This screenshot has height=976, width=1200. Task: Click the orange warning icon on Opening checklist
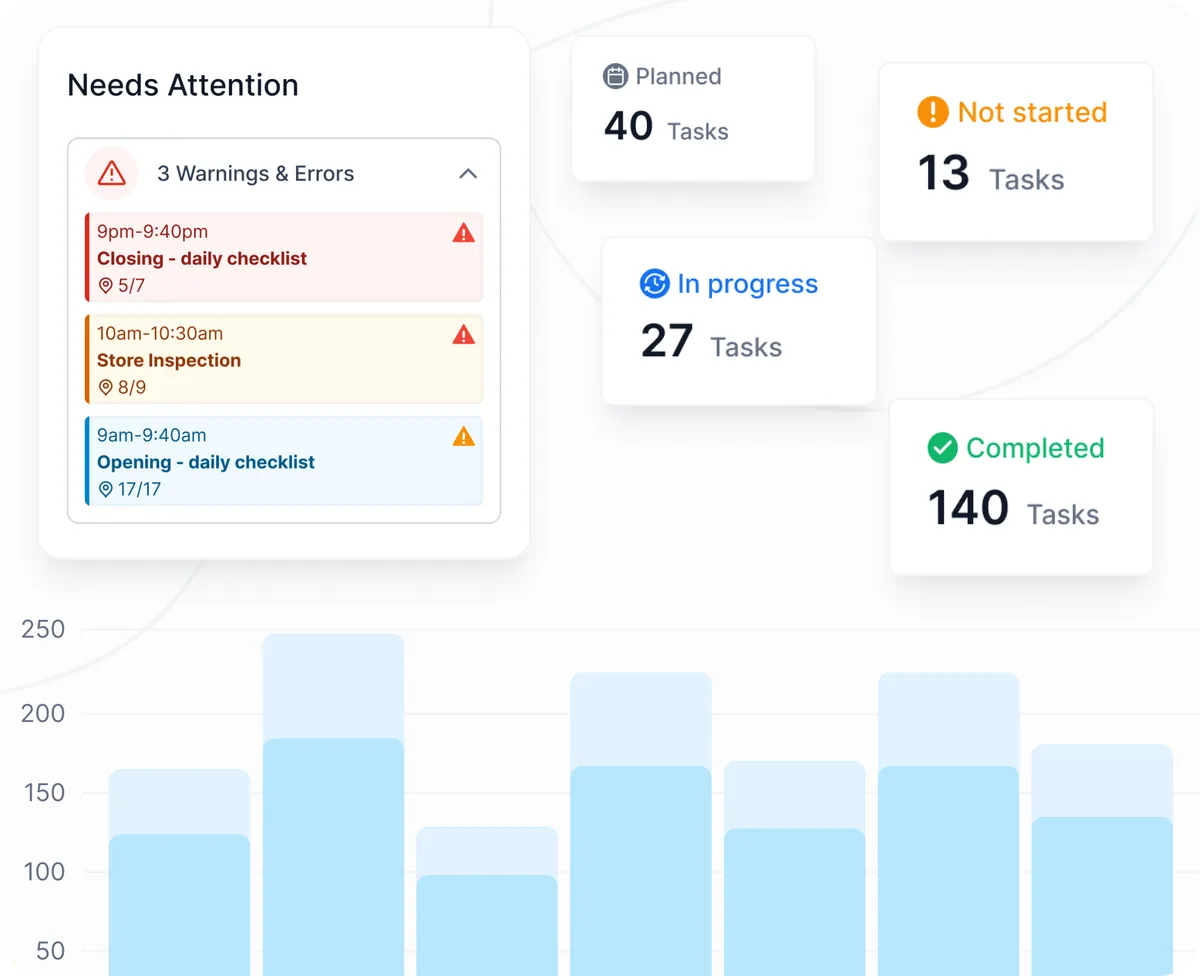tap(463, 437)
